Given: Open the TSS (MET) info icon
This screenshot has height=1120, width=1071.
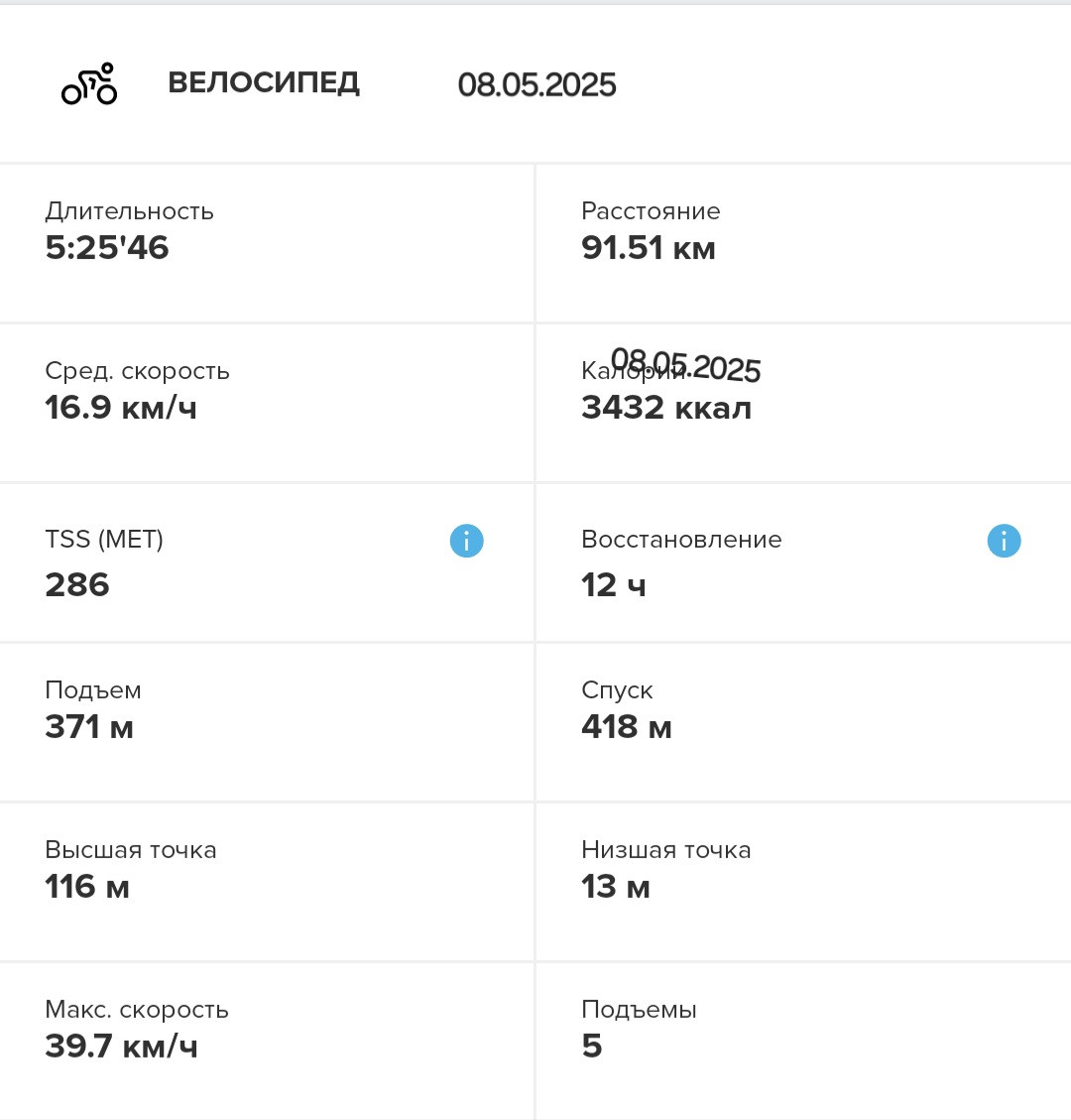Looking at the screenshot, I should pos(466,541).
